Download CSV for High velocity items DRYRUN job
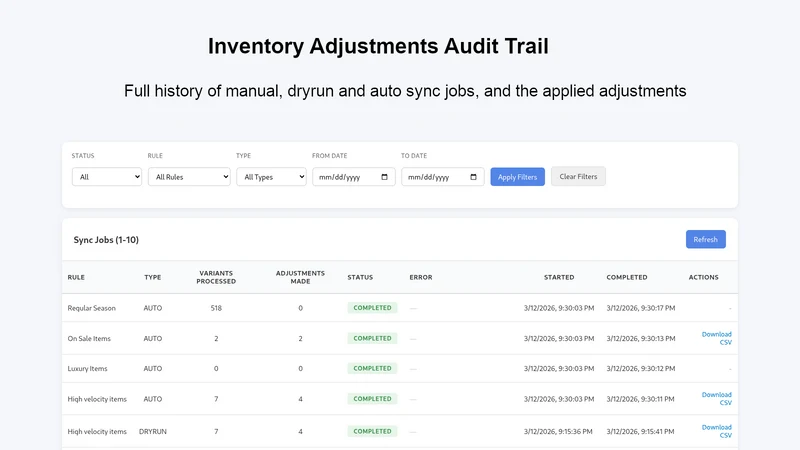 tap(717, 431)
